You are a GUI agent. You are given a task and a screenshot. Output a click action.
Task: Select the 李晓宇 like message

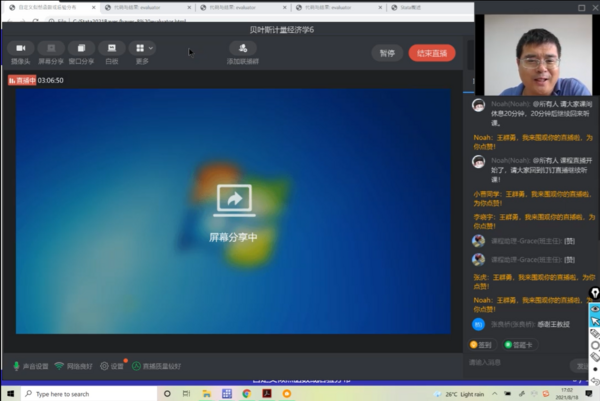pyautogui.click(x=534, y=221)
